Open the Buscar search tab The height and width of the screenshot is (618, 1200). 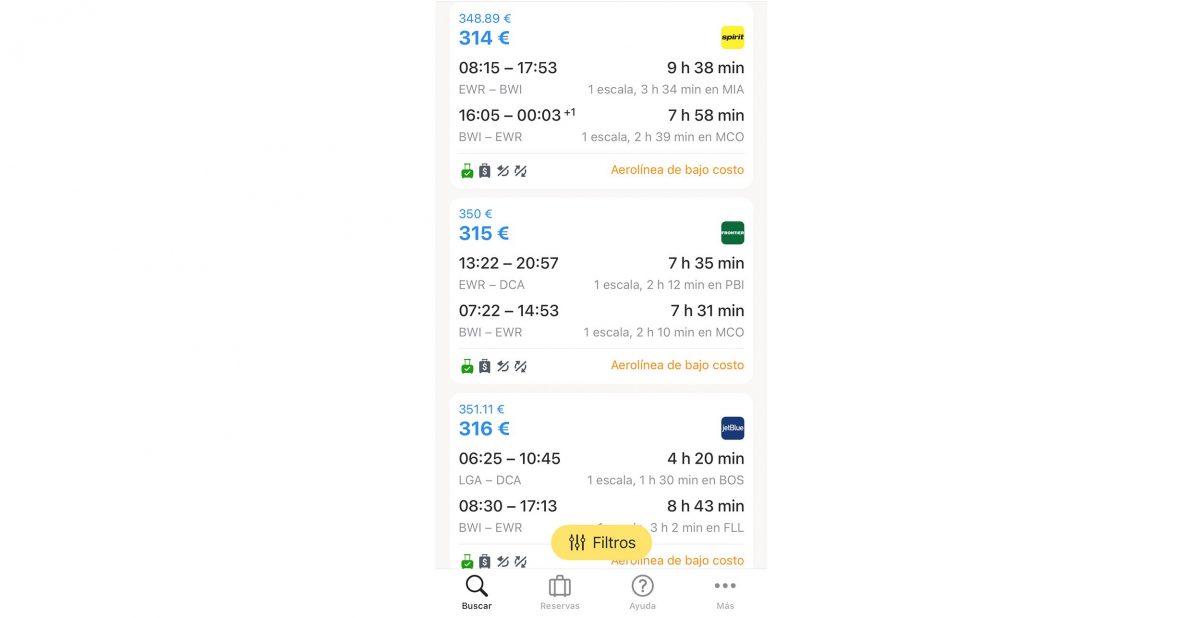(477, 592)
